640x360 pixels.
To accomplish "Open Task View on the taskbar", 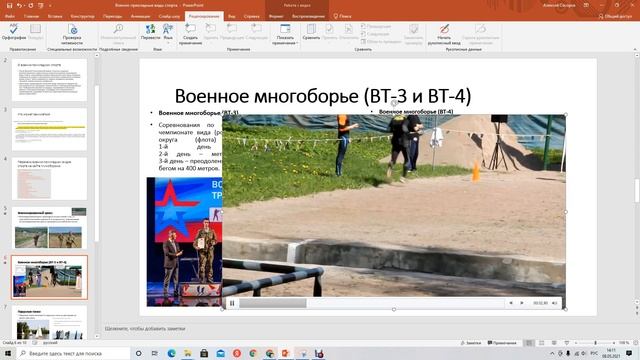I will pyautogui.click(x=155, y=353).
